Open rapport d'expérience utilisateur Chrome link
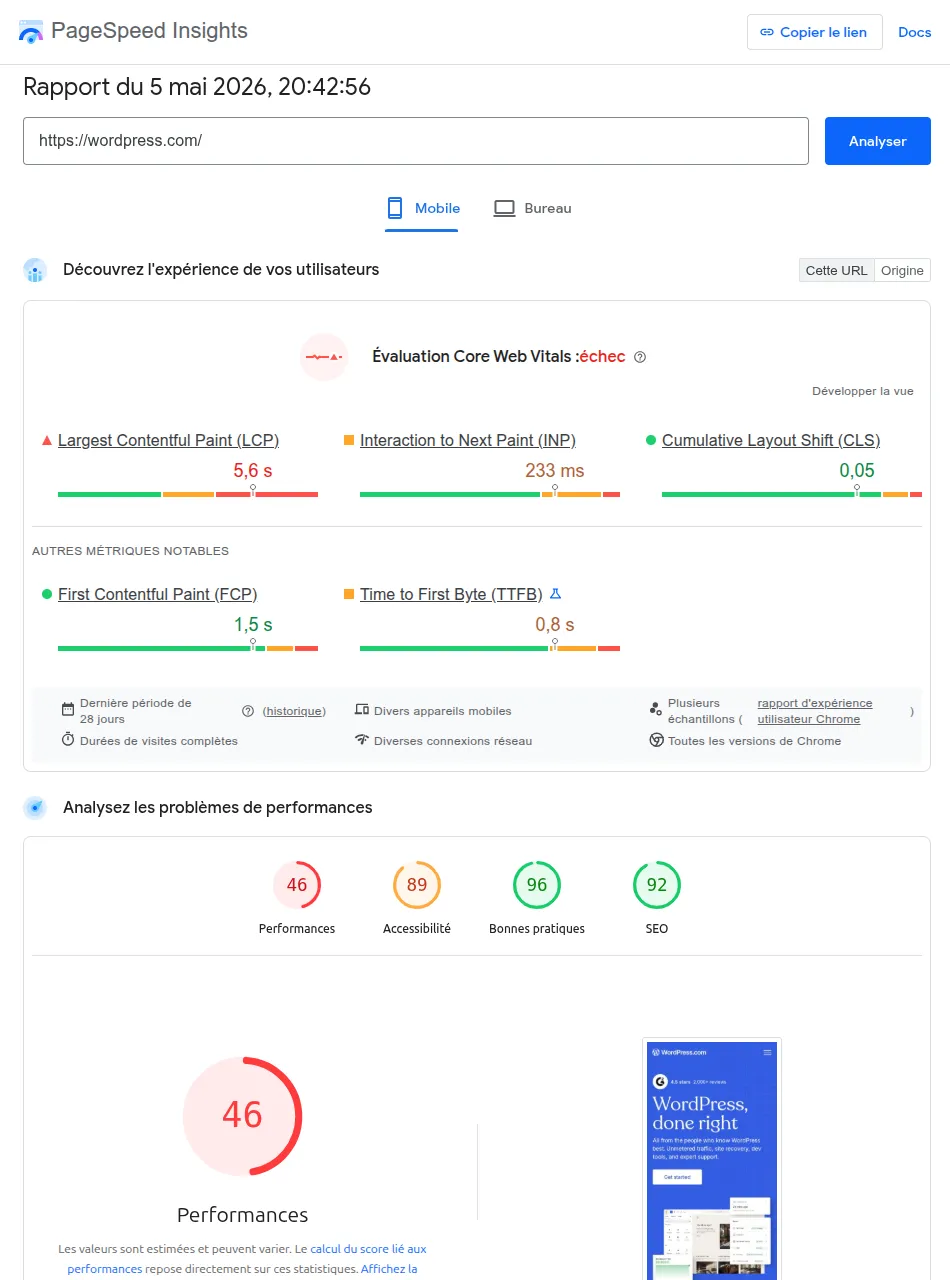The image size is (950, 1280). 815,711
